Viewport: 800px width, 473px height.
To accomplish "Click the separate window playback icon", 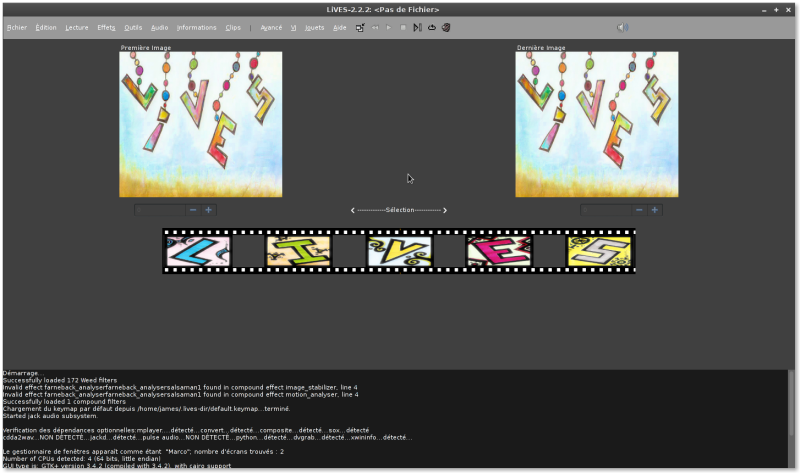I will [360, 28].
